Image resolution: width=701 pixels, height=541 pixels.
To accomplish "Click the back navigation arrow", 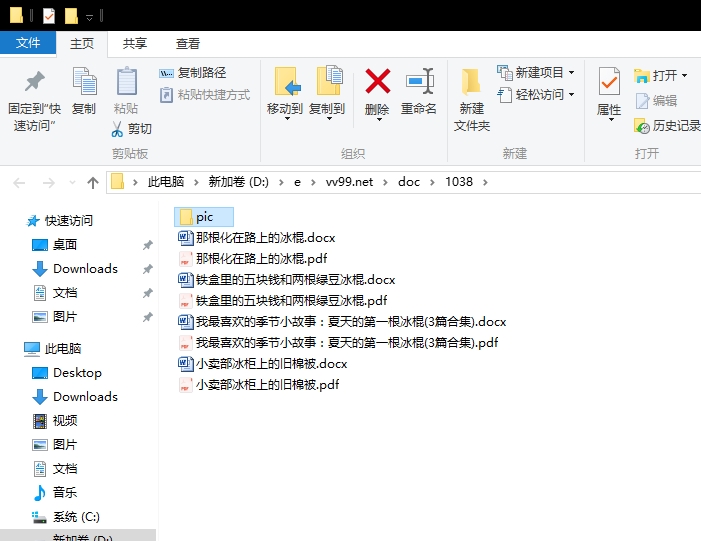I will (19, 182).
